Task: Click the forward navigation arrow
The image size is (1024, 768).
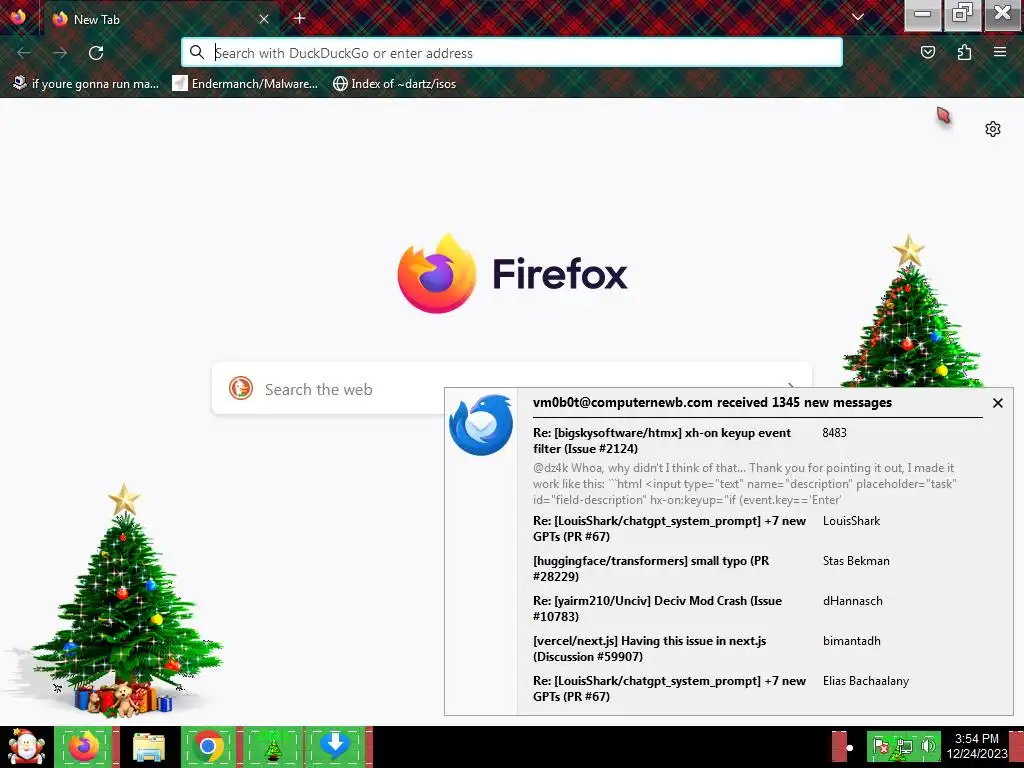Action: pyautogui.click(x=60, y=53)
